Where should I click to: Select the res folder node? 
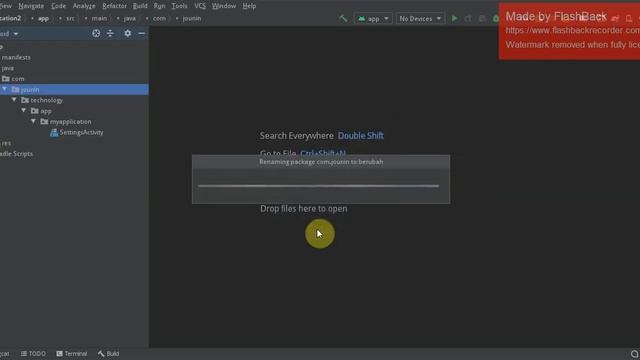pyautogui.click(x=6, y=143)
